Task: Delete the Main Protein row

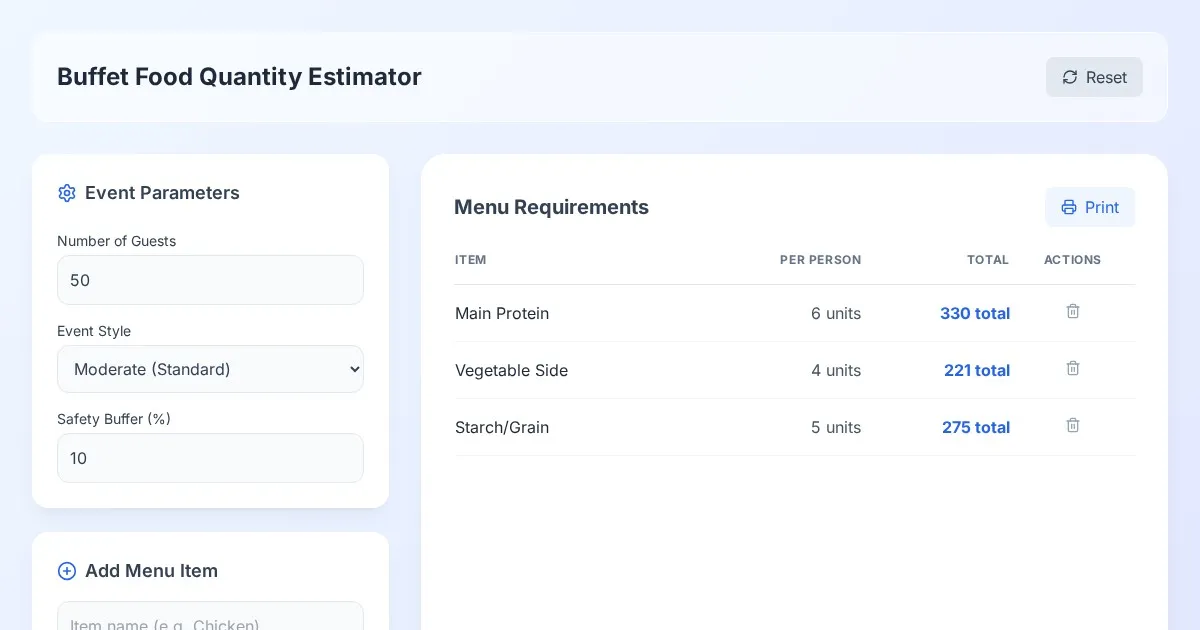Action: 1072,312
